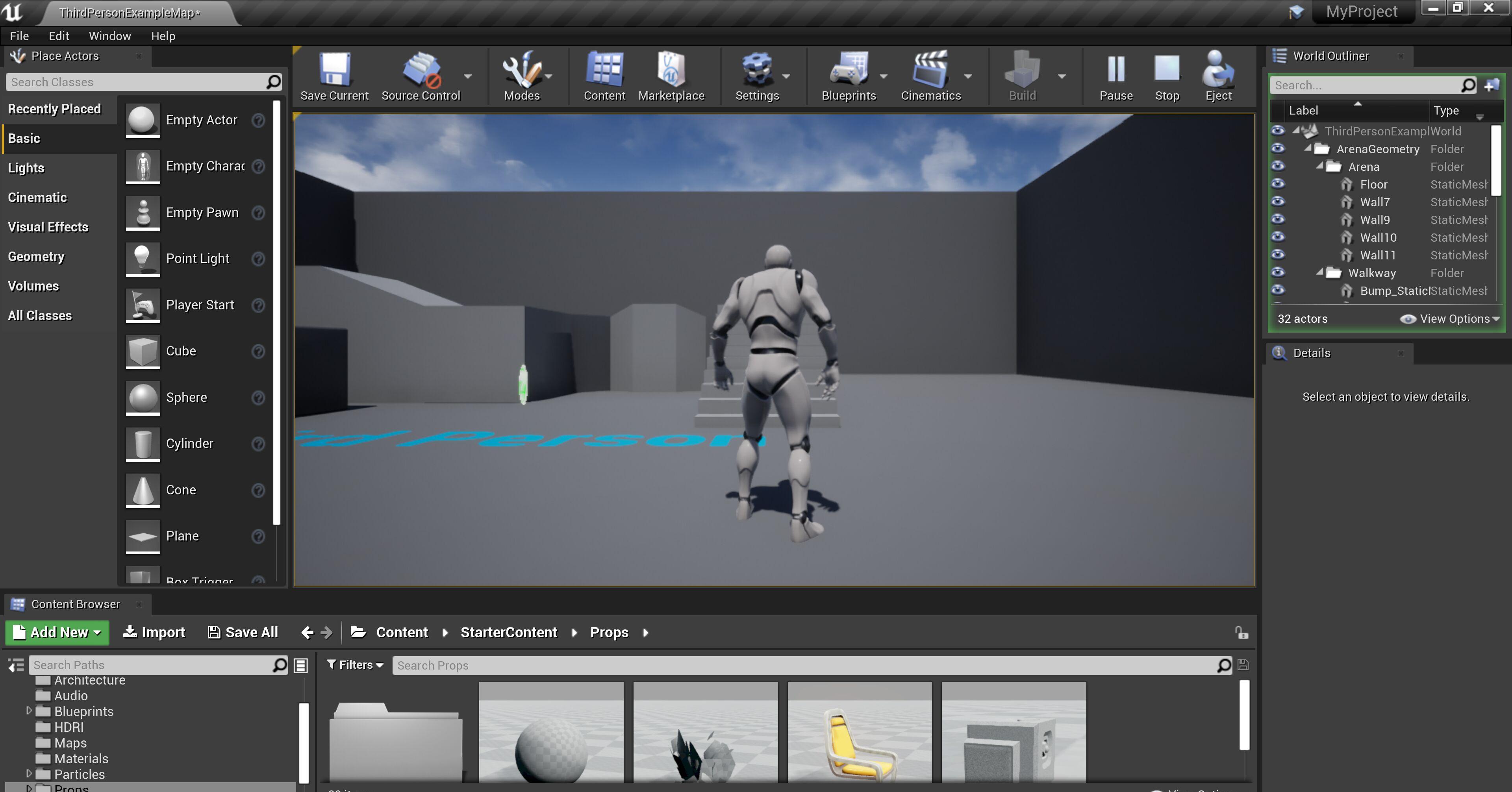Open the Blueprints dropdown arrow

pos(883,76)
